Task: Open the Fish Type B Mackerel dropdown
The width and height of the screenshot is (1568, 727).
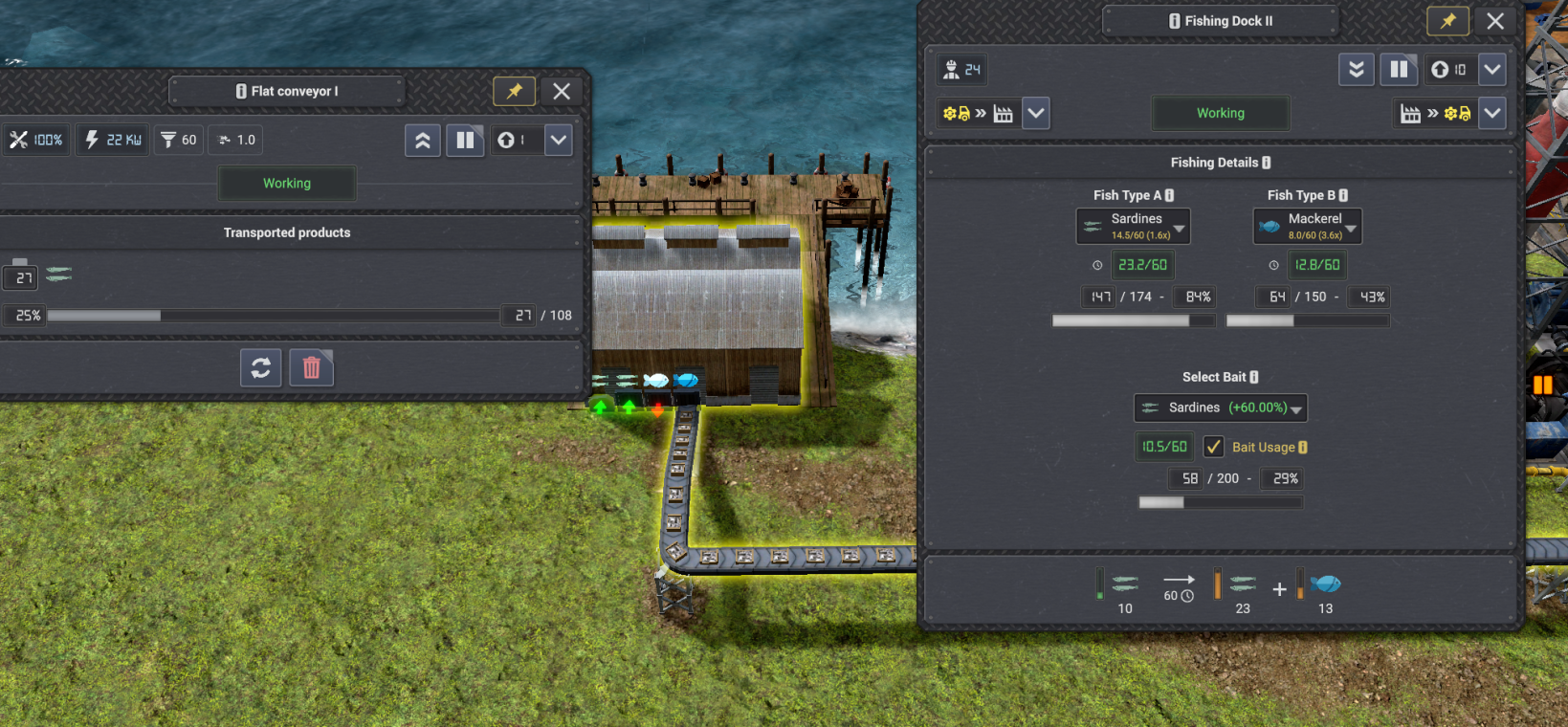Action: 1307,226
